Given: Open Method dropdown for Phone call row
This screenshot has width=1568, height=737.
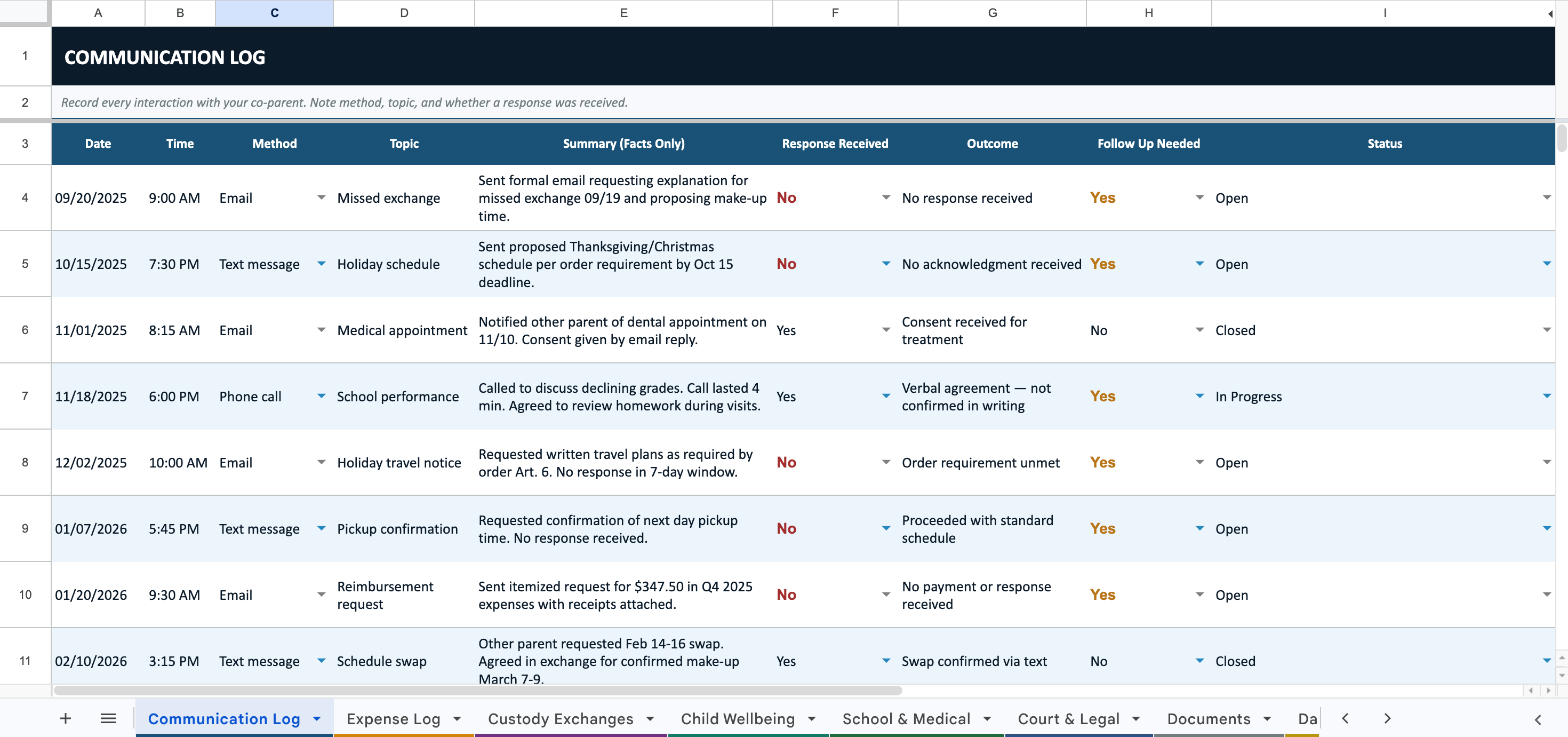Looking at the screenshot, I should (322, 396).
